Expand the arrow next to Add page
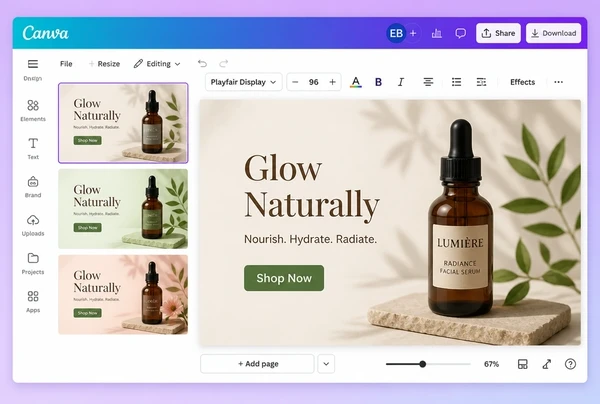The image size is (600, 404). [326, 364]
